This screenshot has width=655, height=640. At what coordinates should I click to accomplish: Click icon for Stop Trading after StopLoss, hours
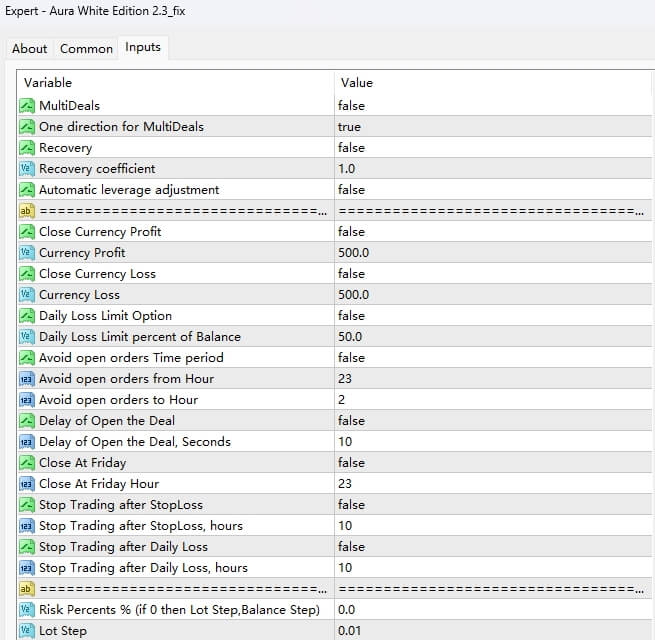pos(27,526)
